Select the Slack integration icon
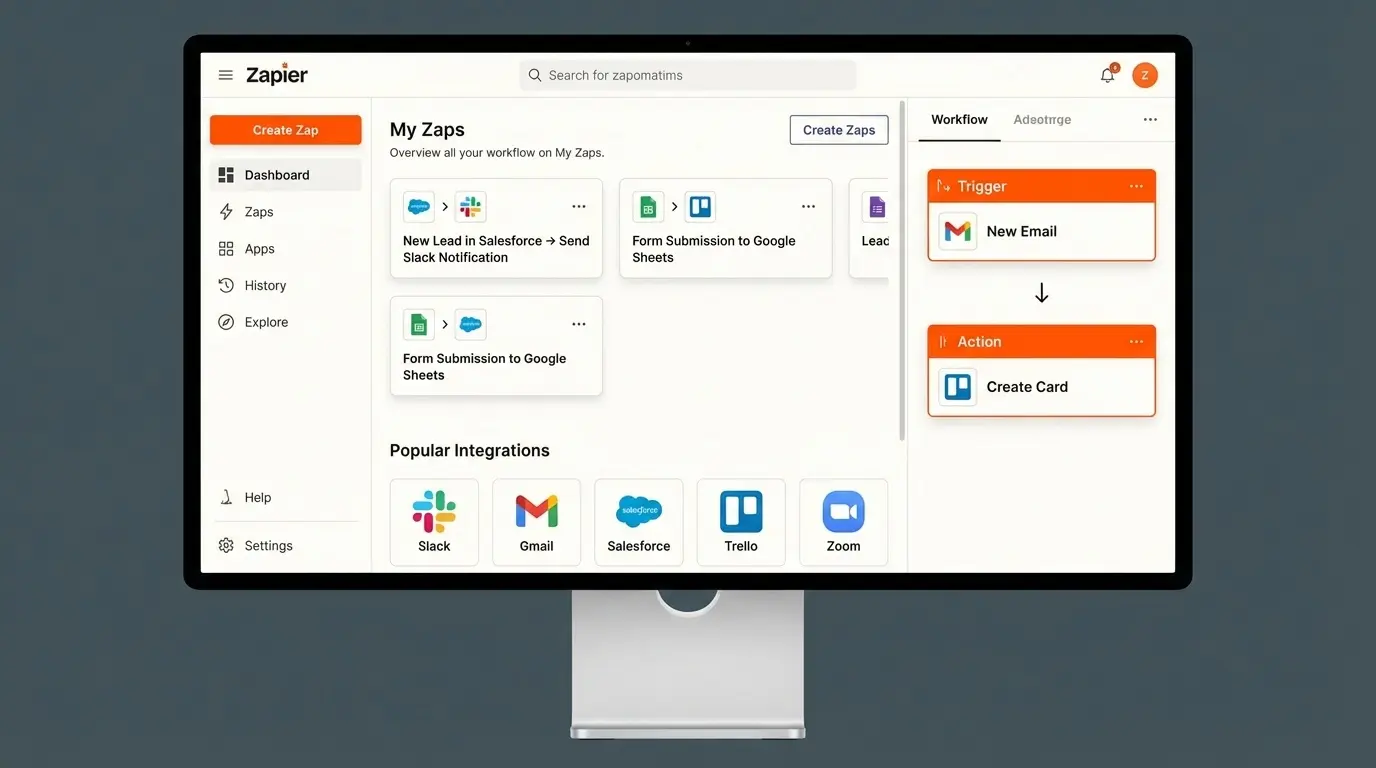1376x768 pixels. pyautogui.click(x=433, y=510)
